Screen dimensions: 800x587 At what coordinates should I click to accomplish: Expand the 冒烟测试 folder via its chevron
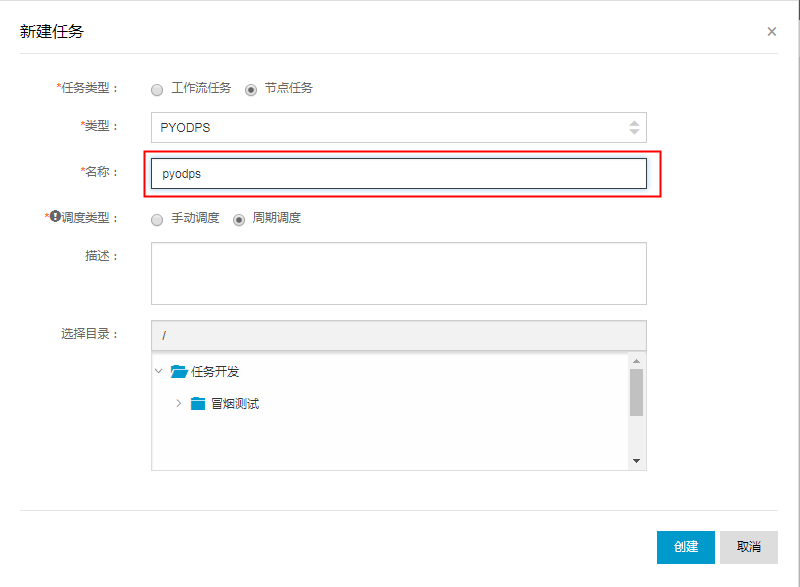coord(179,404)
